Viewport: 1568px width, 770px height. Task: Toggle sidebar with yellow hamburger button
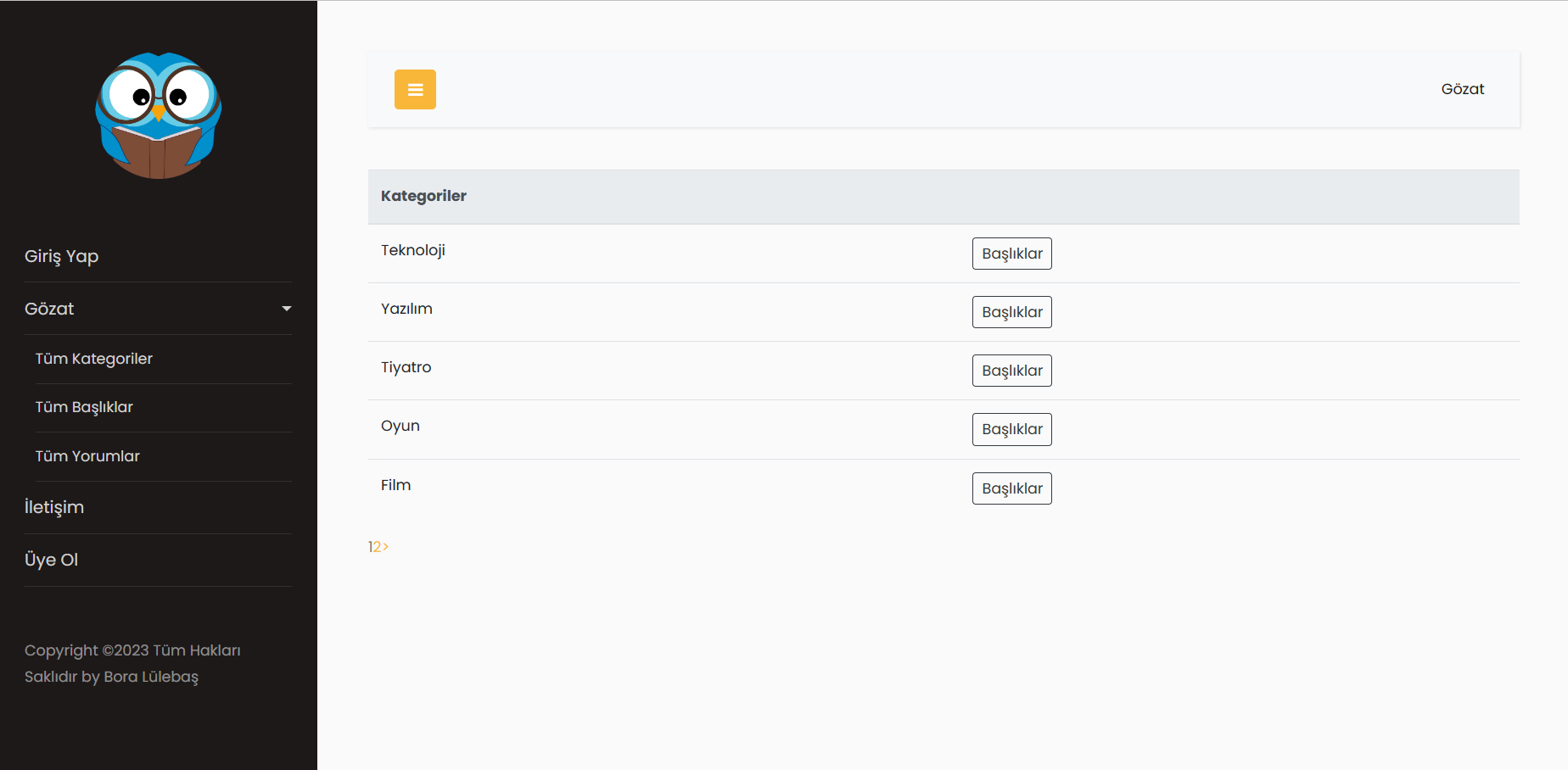pyautogui.click(x=415, y=89)
